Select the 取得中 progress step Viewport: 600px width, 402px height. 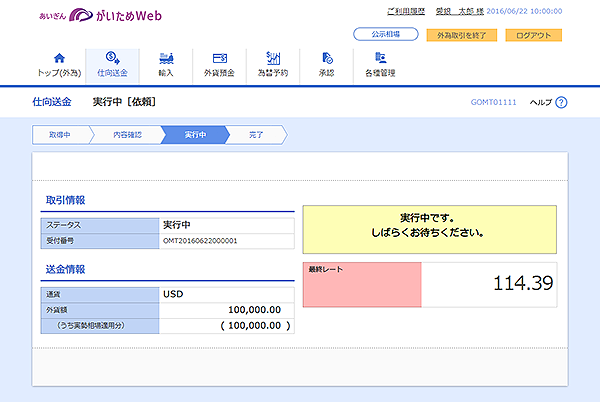pyautogui.click(x=60, y=135)
